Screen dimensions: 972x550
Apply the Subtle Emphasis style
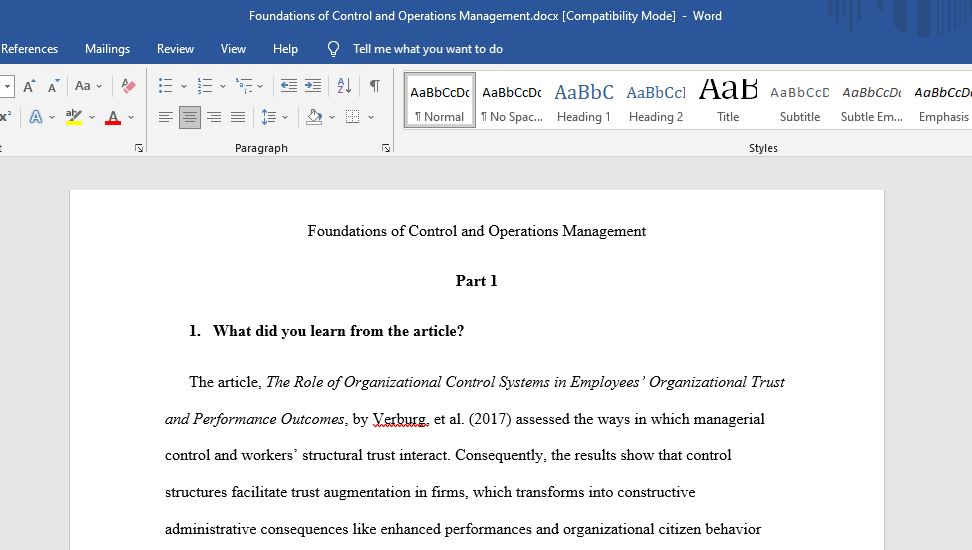tap(872, 100)
